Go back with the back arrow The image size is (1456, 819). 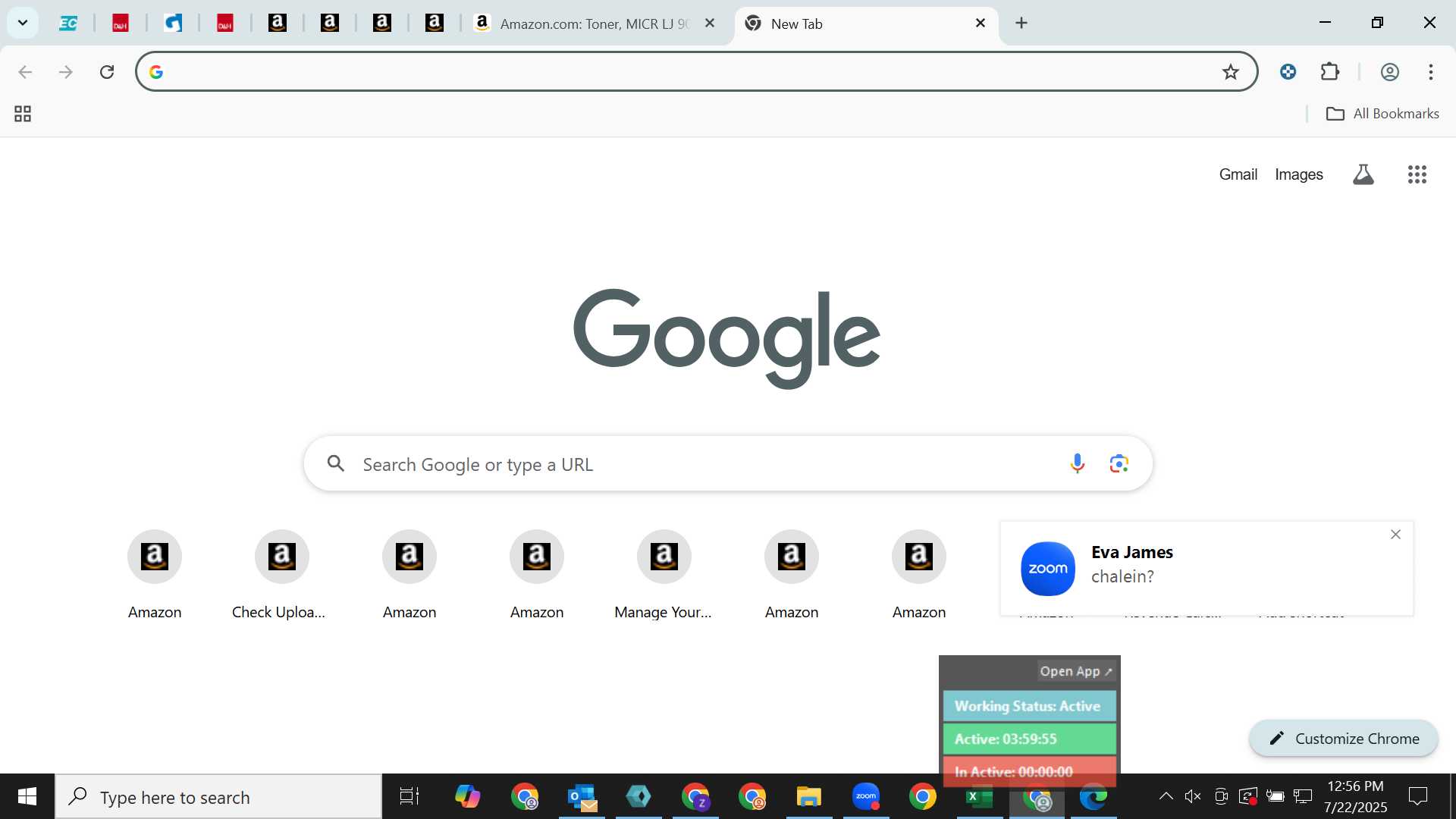pos(25,72)
